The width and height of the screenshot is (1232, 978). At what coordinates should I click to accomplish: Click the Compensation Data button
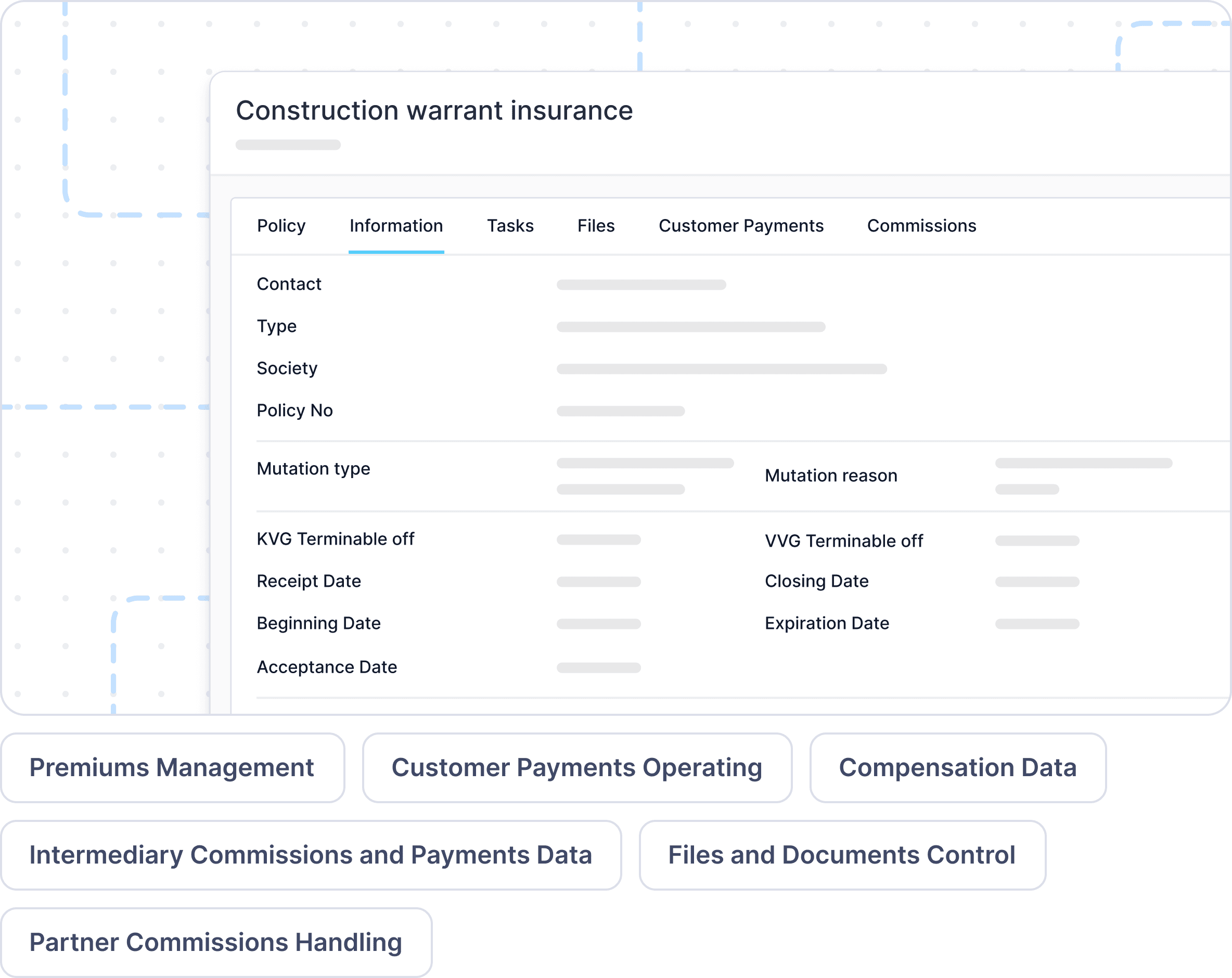(957, 767)
